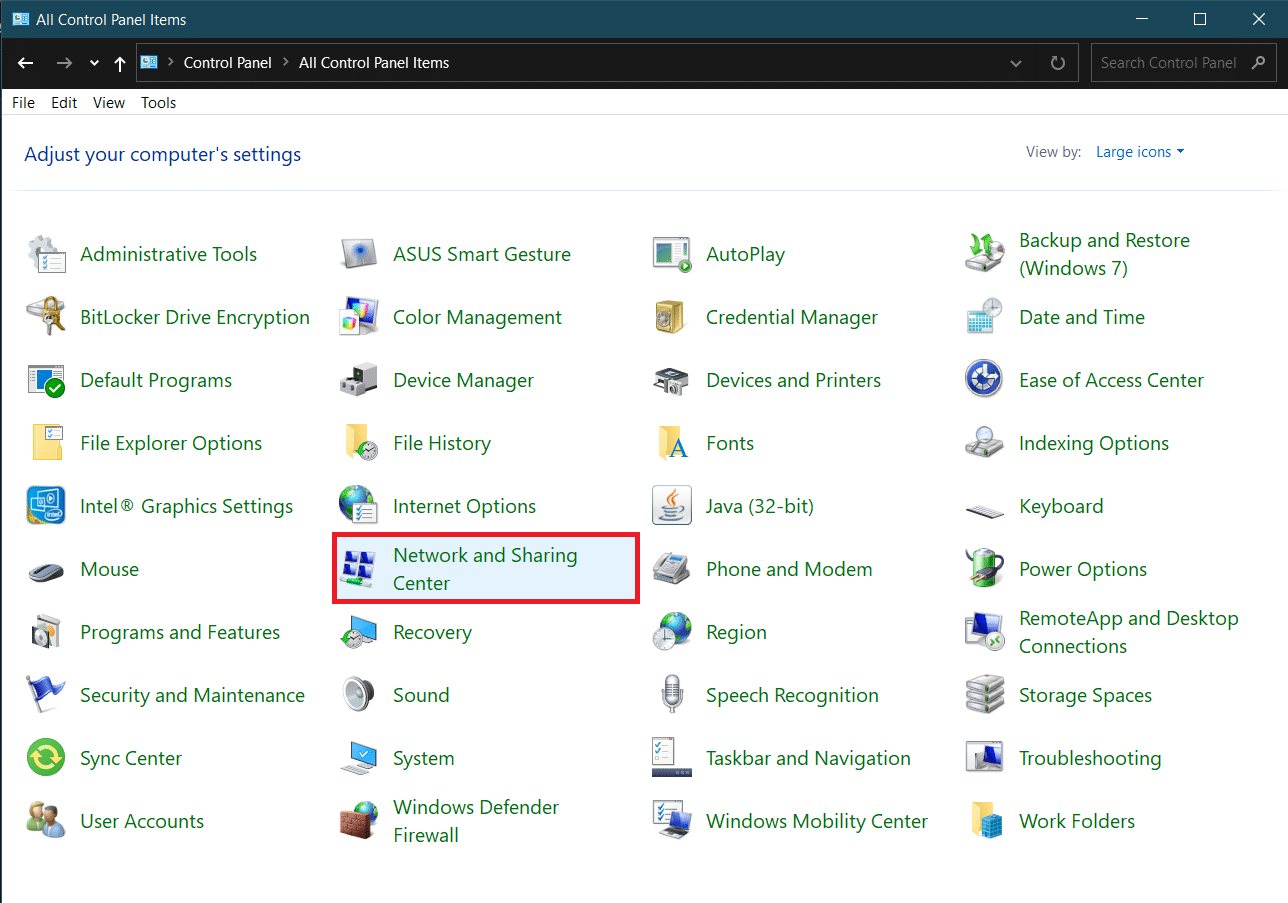Open the recent locations dropdown arrow

(x=94, y=63)
